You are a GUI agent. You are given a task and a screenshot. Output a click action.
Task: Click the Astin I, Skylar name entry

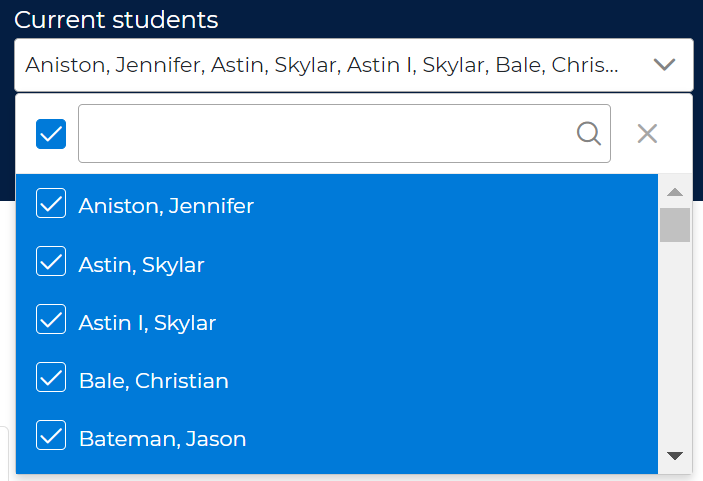(x=147, y=322)
